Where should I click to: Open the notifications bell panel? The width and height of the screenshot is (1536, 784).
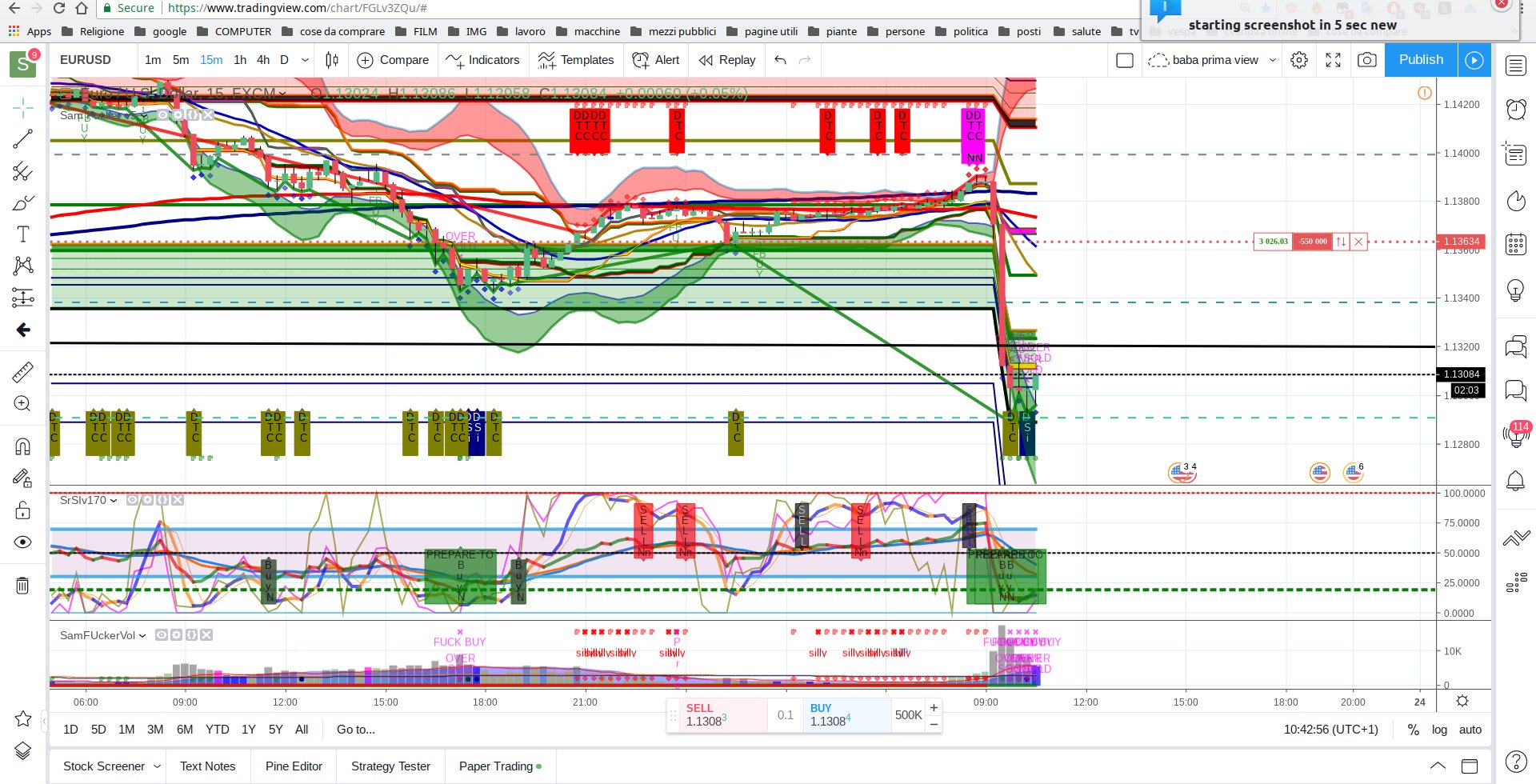click(1516, 481)
